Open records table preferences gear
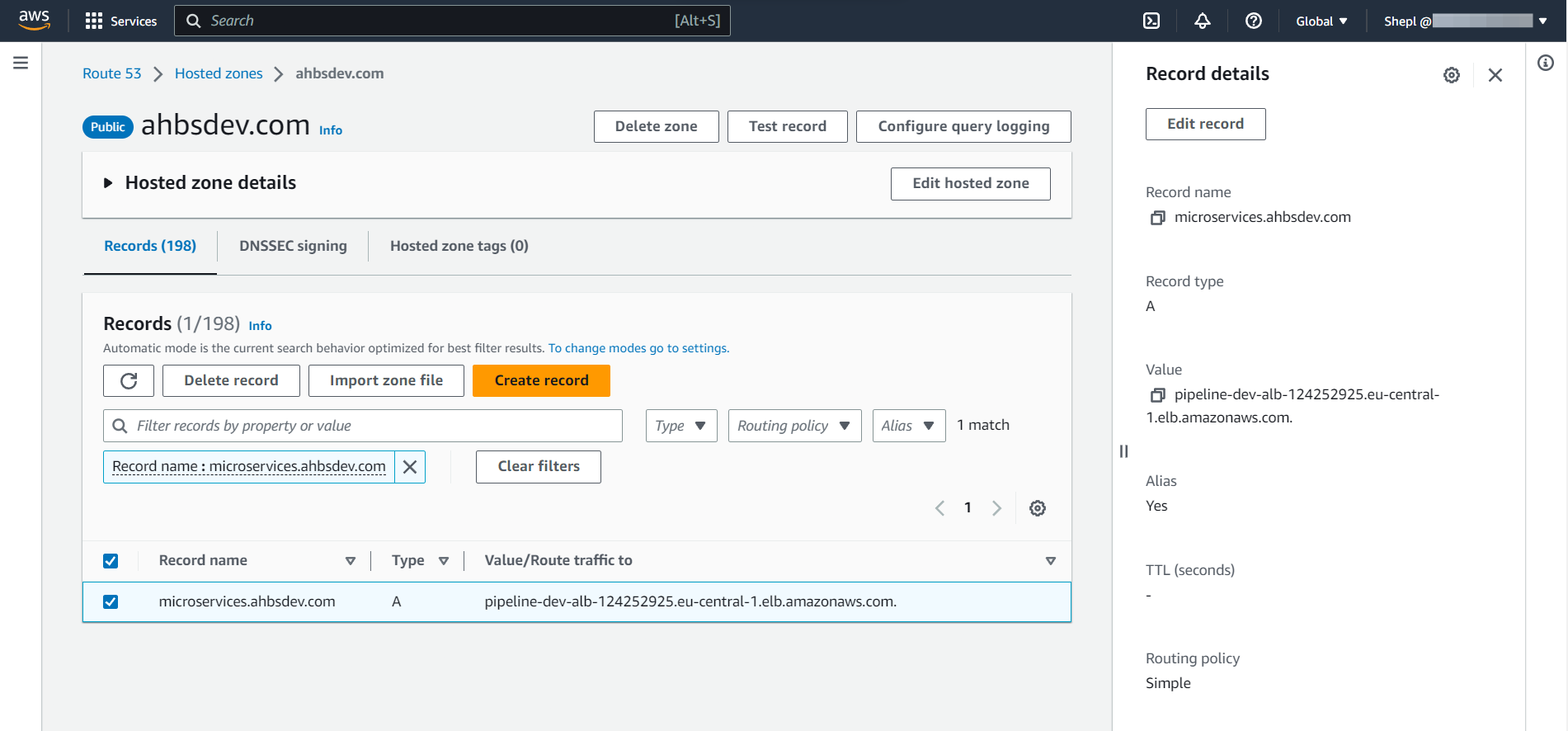This screenshot has height=731, width=1568. (1038, 508)
